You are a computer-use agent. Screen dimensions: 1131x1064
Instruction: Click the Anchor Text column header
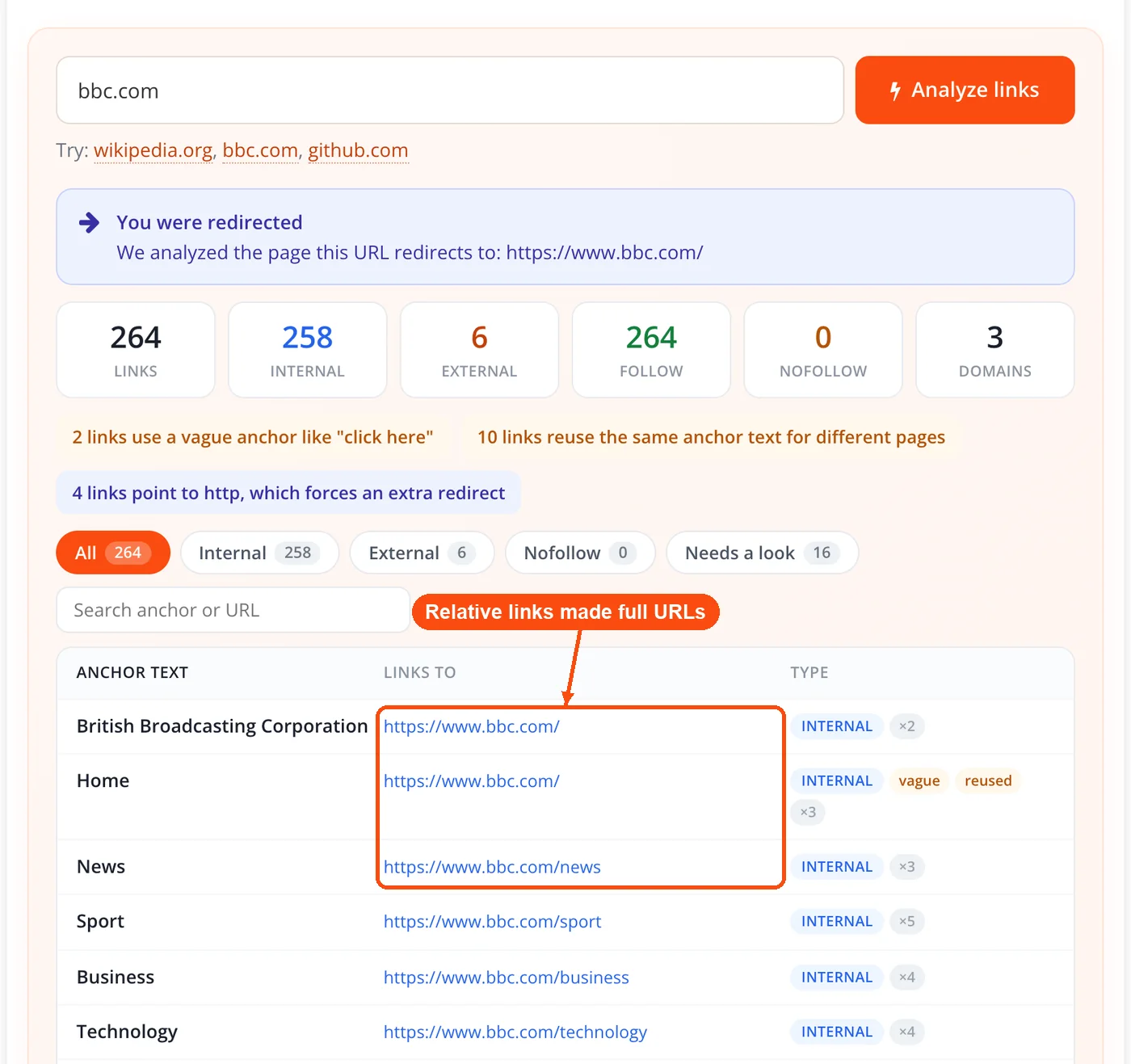tap(132, 672)
